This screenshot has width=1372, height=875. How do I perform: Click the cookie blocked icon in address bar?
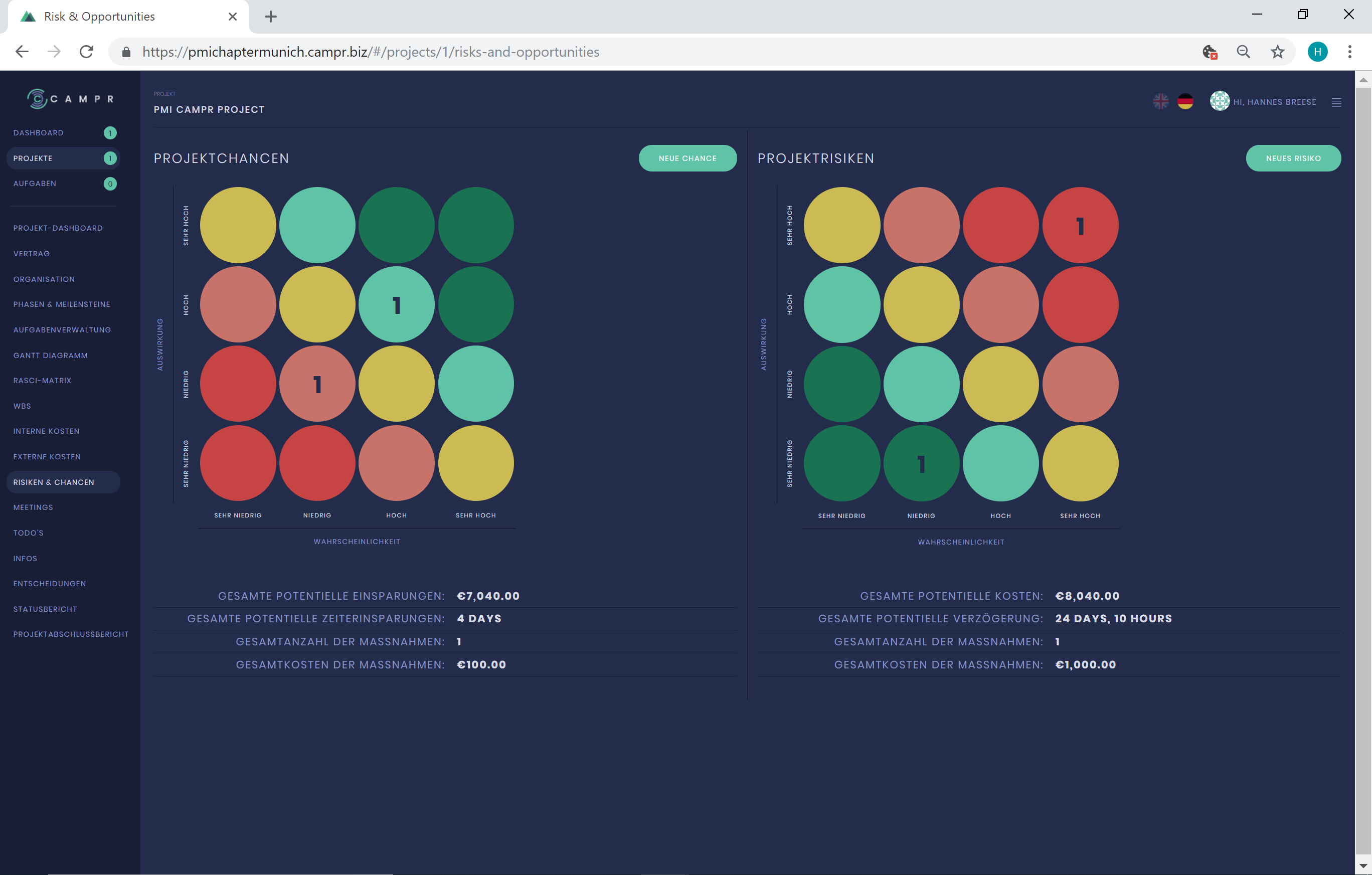pyautogui.click(x=1210, y=52)
